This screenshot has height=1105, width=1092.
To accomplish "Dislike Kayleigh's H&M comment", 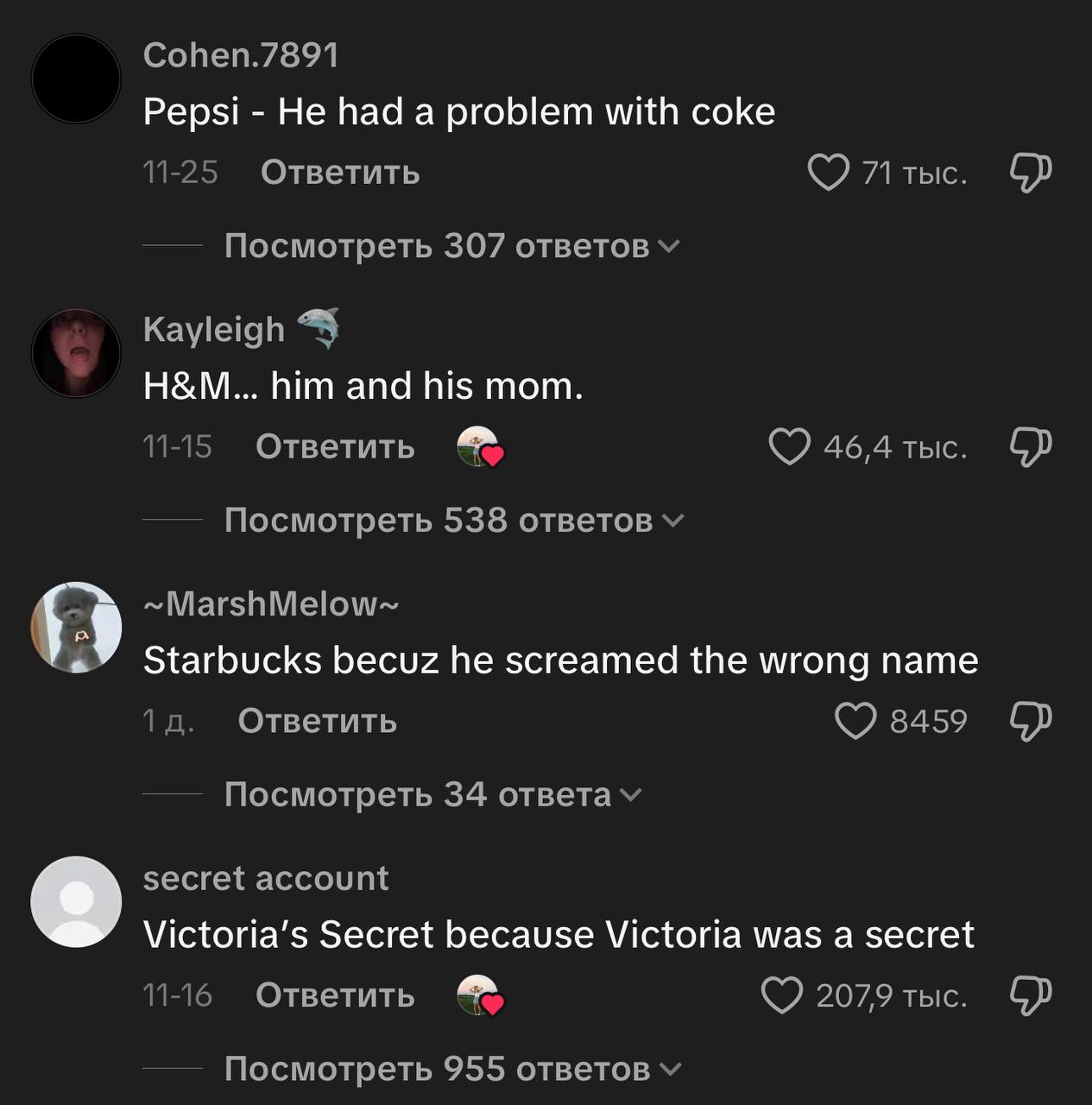I will point(1030,447).
